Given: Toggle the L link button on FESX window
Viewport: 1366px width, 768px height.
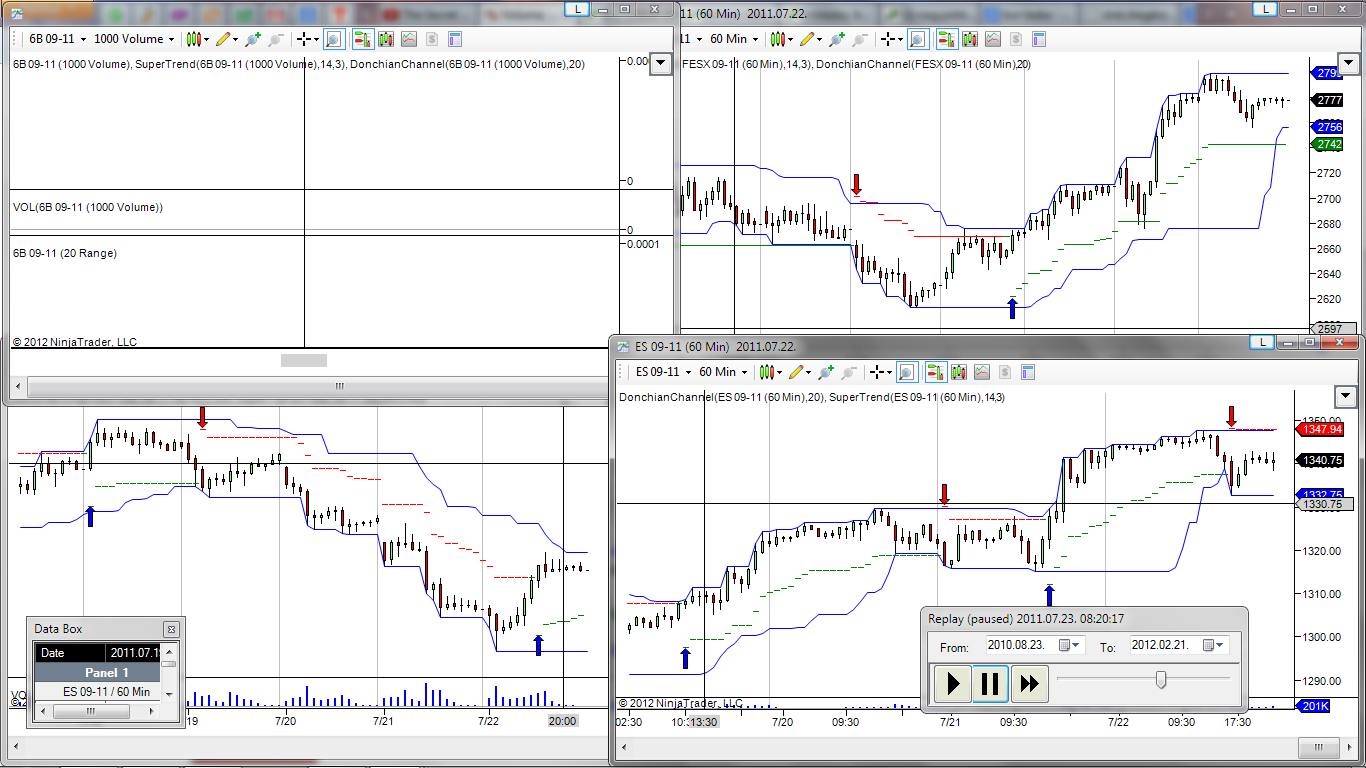Looking at the screenshot, I should point(1266,8).
